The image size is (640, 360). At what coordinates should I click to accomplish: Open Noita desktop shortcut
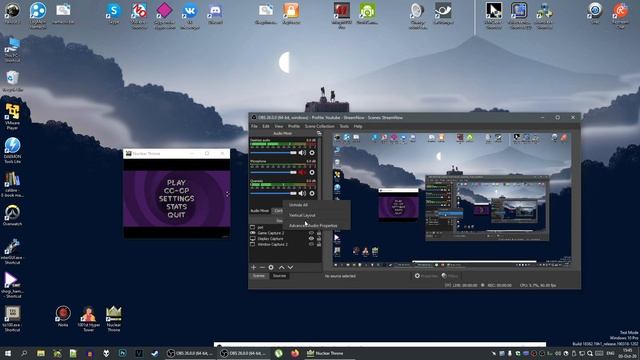tap(63, 316)
